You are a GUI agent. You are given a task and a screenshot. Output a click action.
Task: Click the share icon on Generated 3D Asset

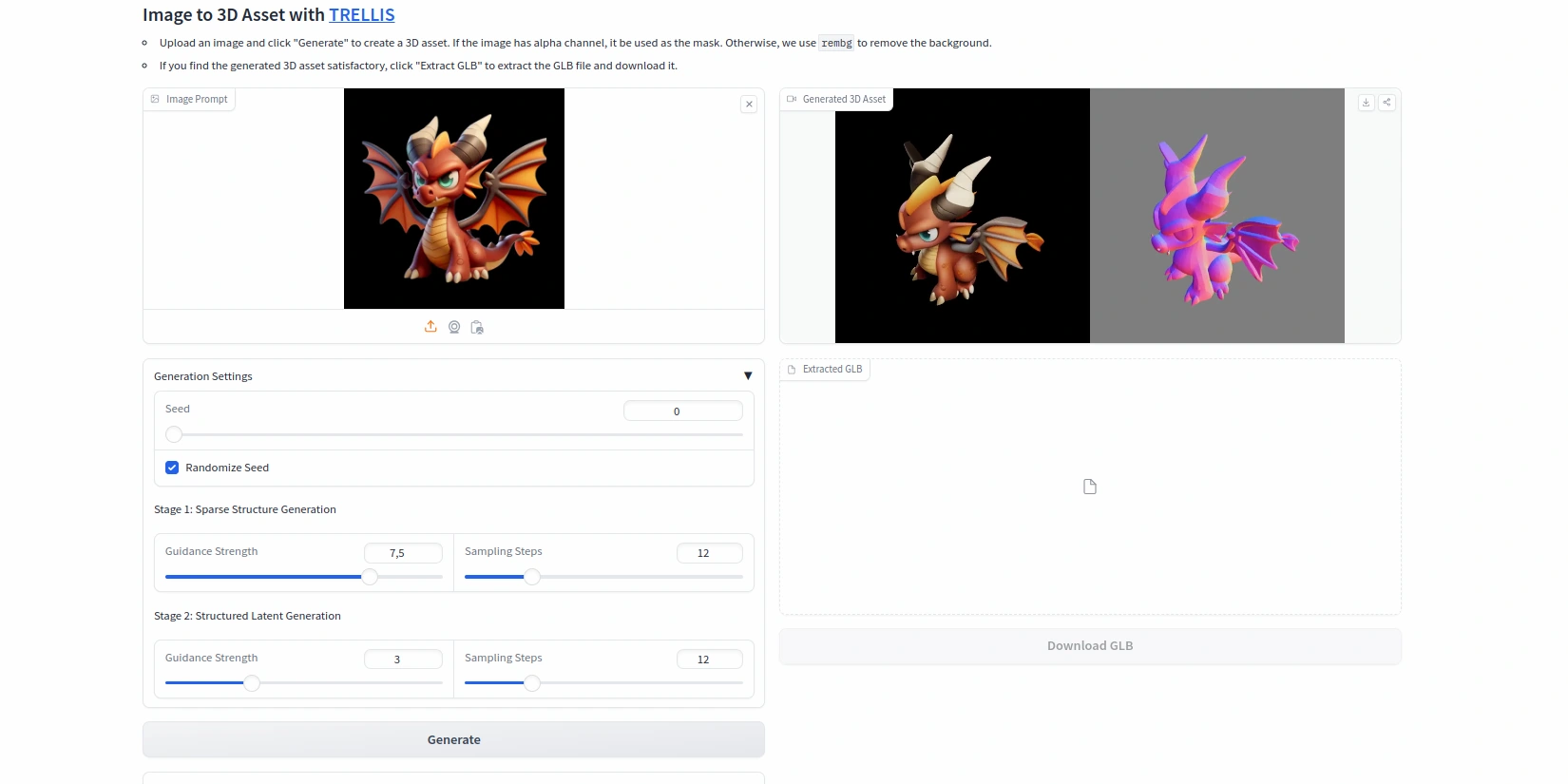coord(1386,103)
